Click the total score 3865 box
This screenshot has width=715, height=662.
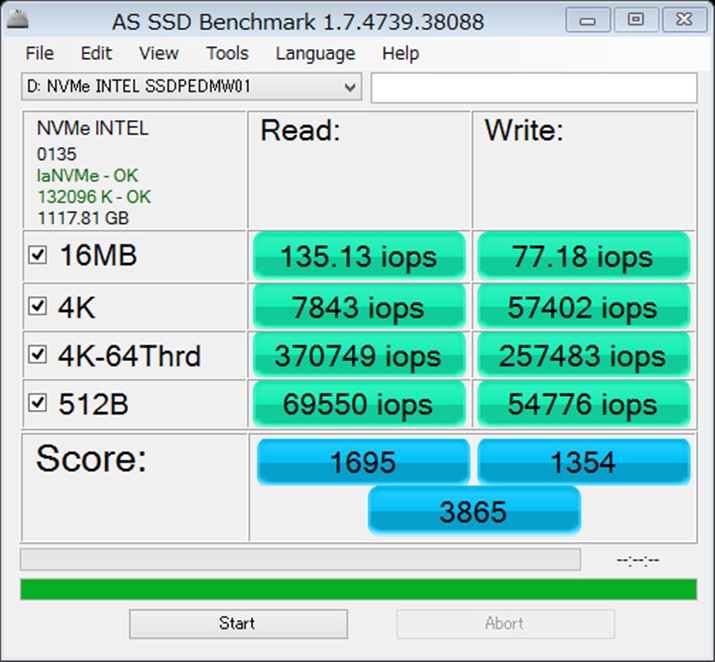pyautogui.click(x=474, y=512)
